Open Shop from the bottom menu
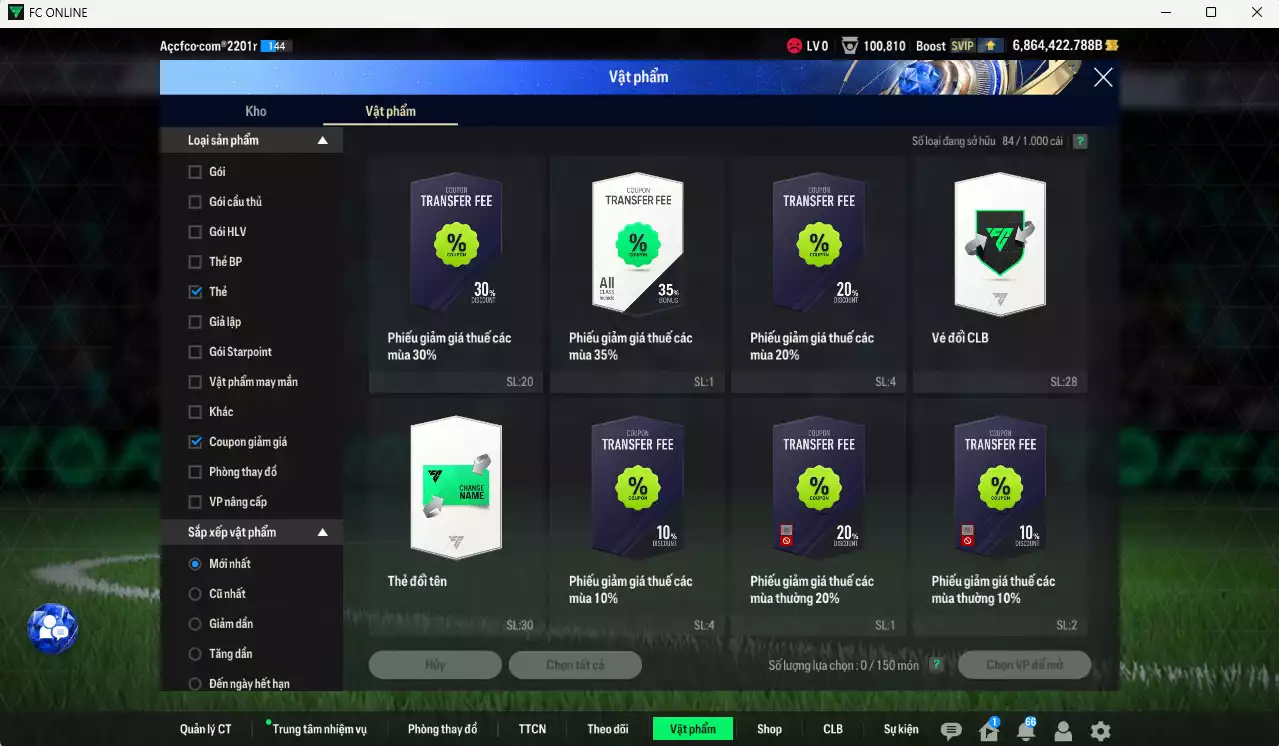This screenshot has height=746, width=1279. pos(769,729)
